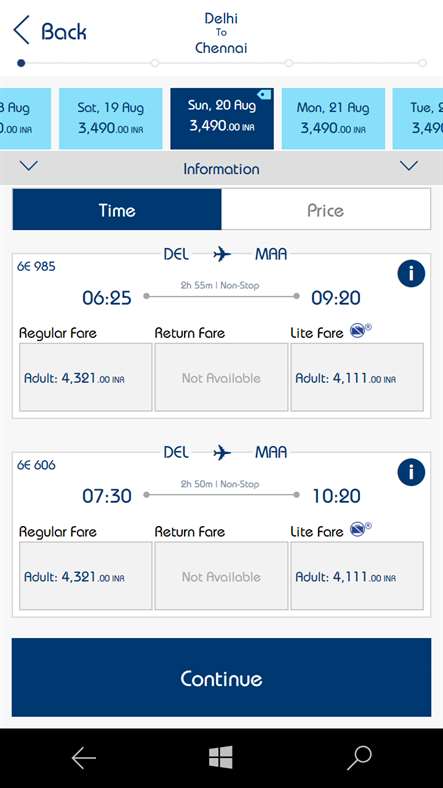443x788 pixels.
Task: Select Regular Fare 4,321 for flight 6E 606
Action: [85, 576]
